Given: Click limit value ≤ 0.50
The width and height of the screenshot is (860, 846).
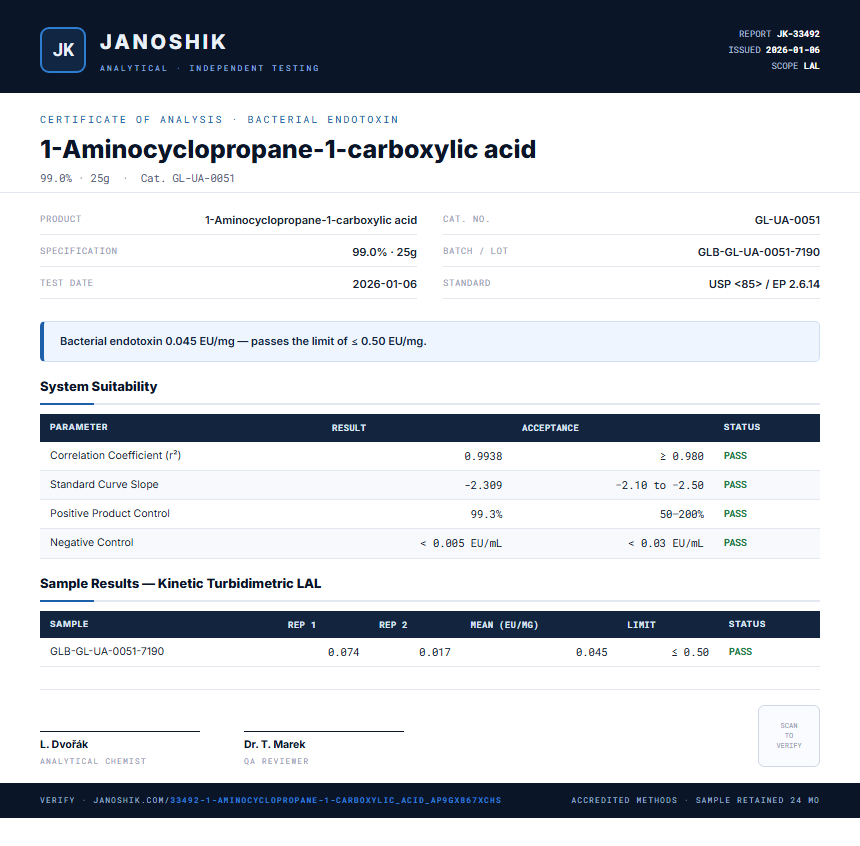Looking at the screenshot, I should (x=690, y=652).
